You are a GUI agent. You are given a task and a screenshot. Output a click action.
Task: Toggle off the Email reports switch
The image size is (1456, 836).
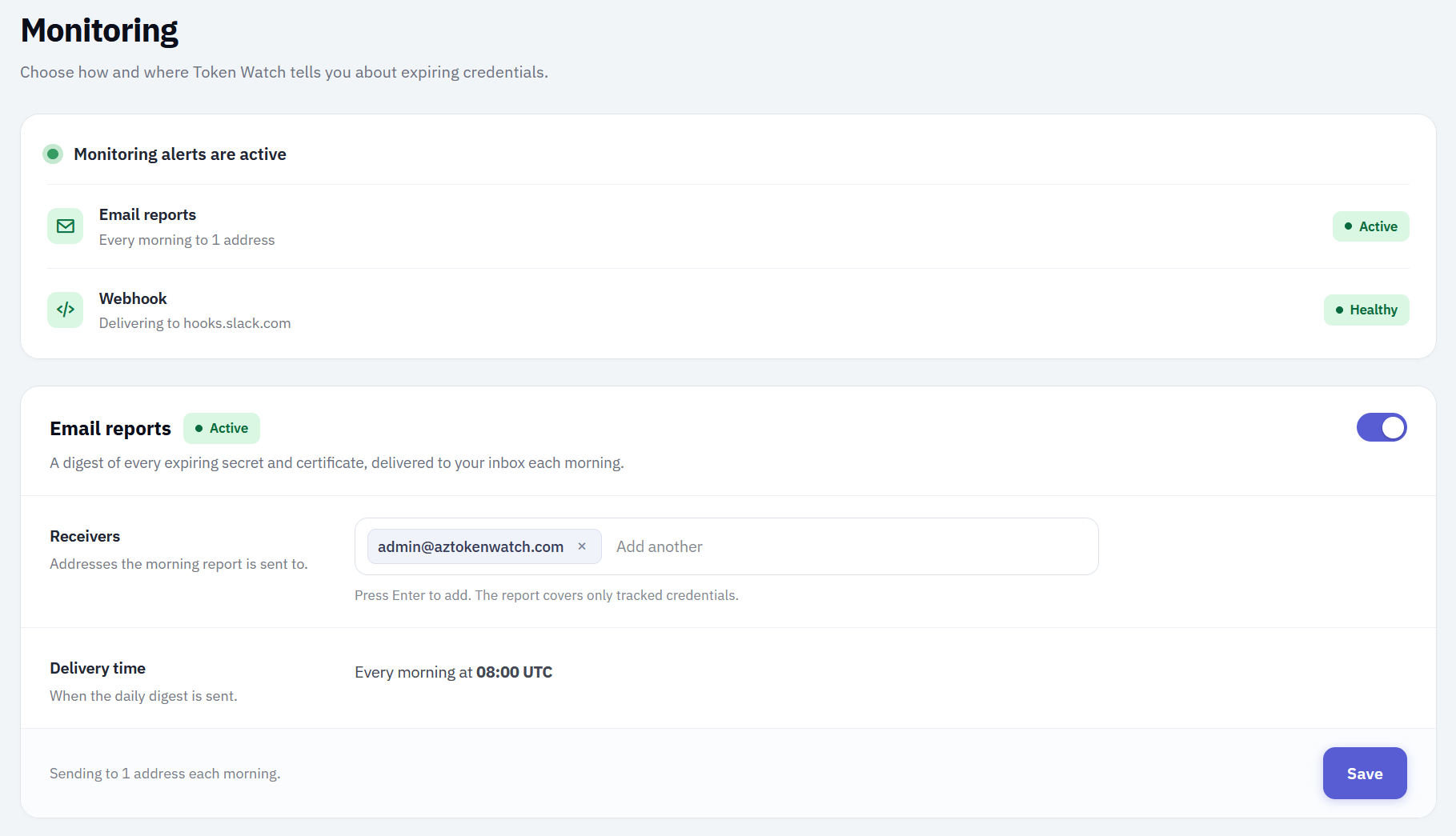1381,427
